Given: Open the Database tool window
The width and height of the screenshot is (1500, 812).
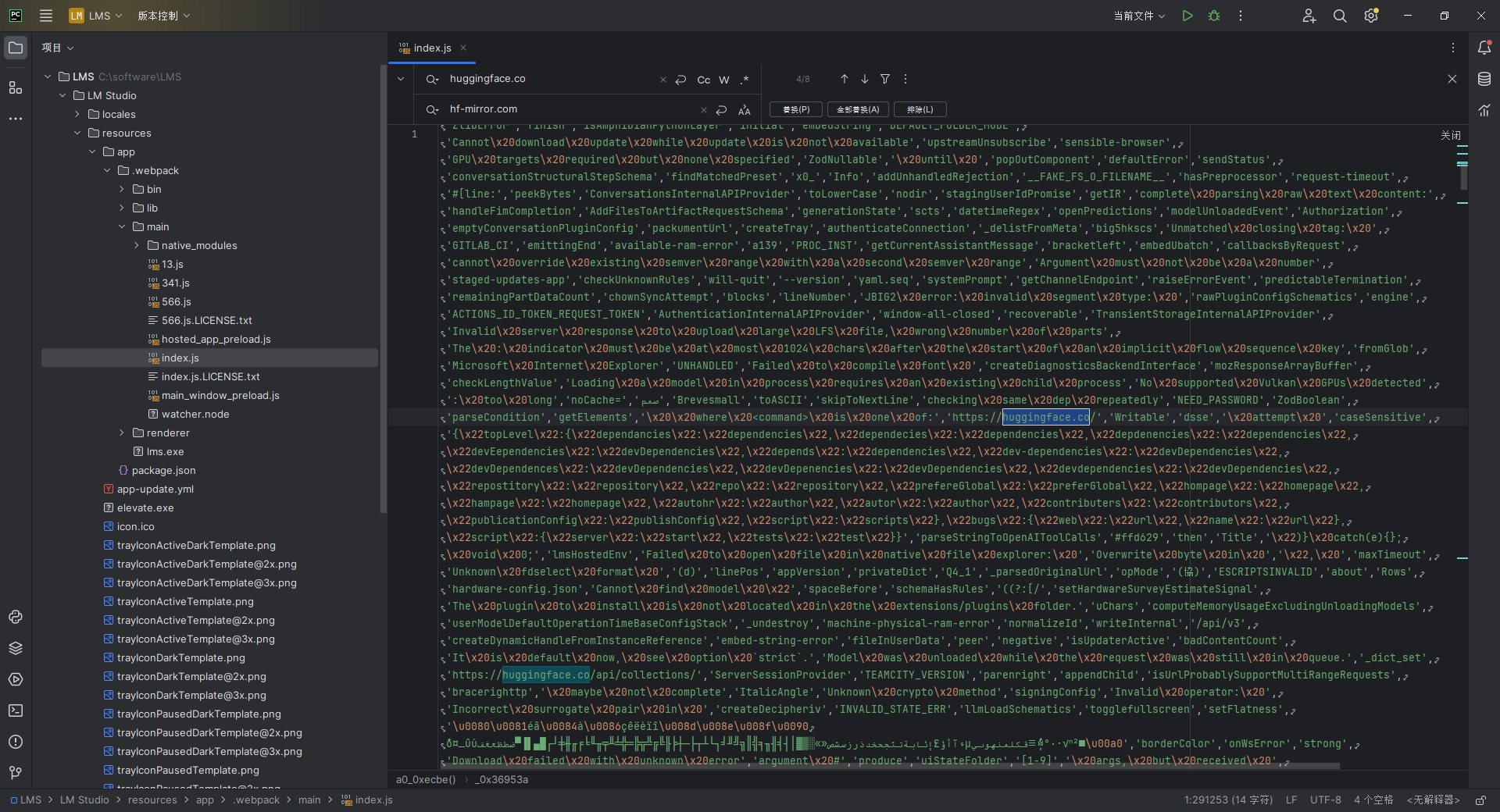Looking at the screenshot, I should [x=1484, y=79].
